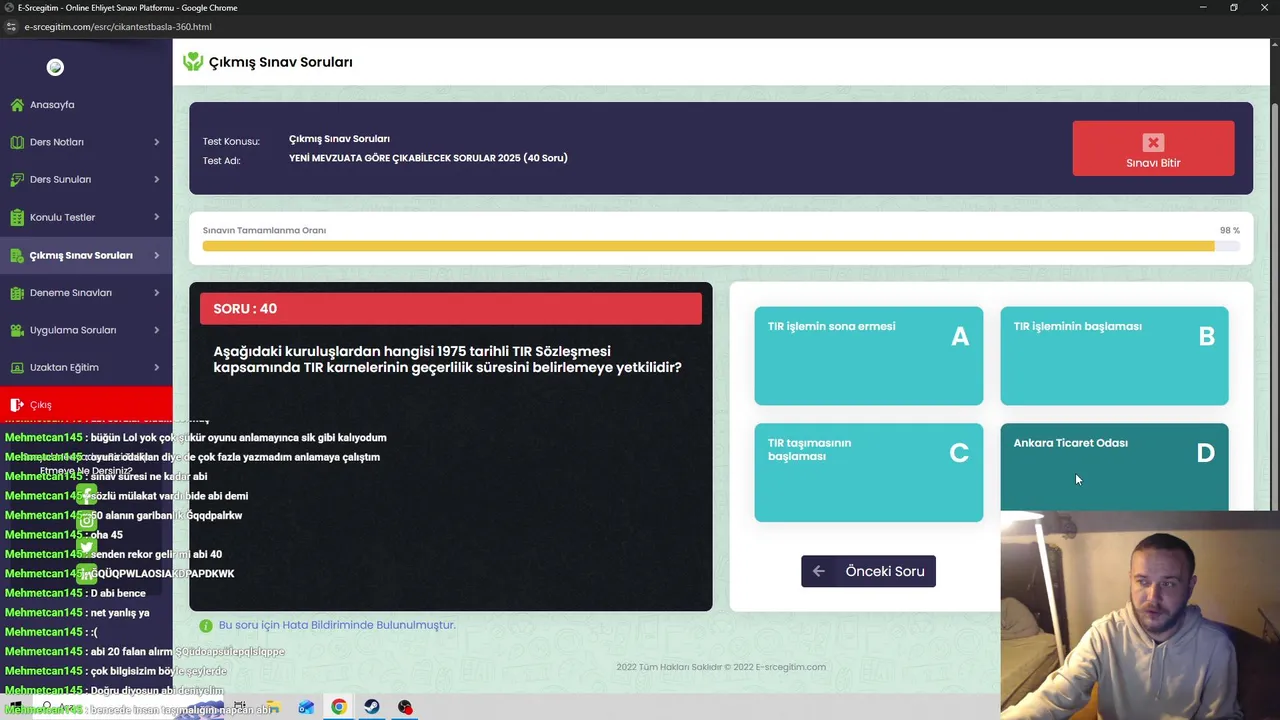
Task: Click the webcam video overlay
Action: pyautogui.click(x=1140, y=615)
